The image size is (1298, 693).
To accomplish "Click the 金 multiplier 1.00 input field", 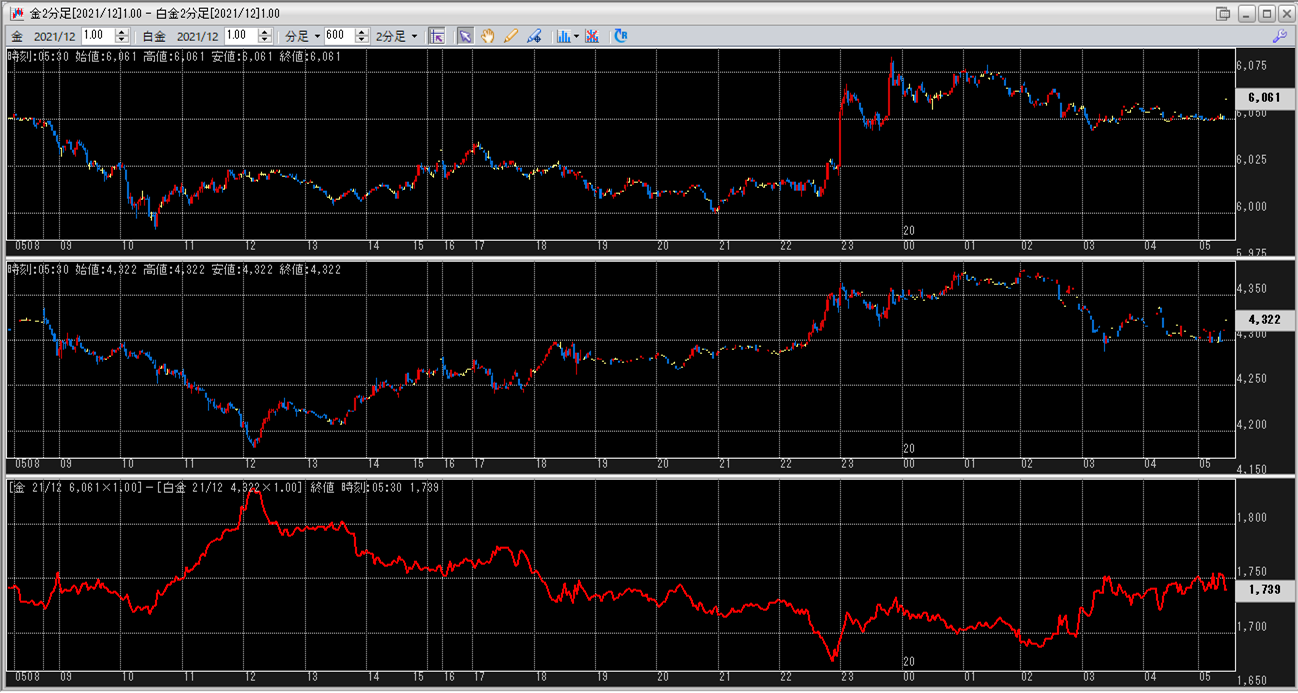I will [98, 36].
